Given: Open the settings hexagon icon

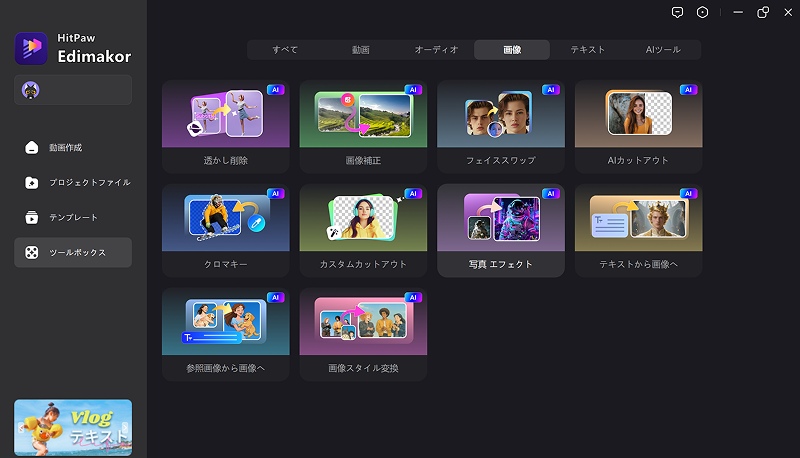Looking at the screenshot, I should [703, 12].
